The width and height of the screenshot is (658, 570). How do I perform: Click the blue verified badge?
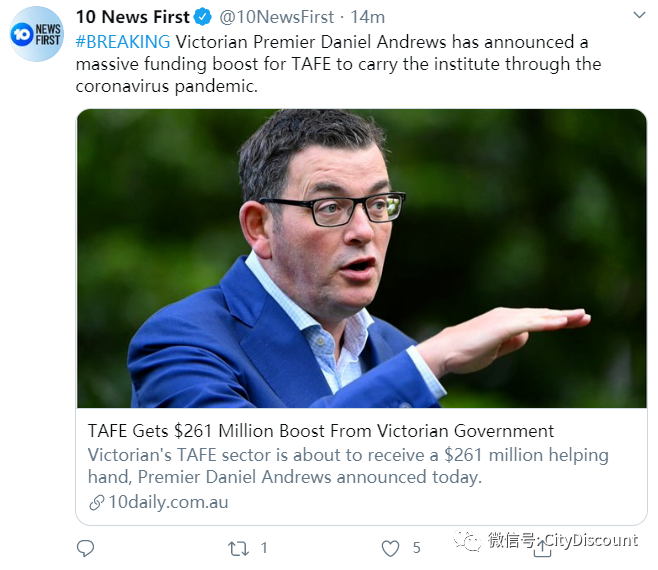[x=203, y=17]
